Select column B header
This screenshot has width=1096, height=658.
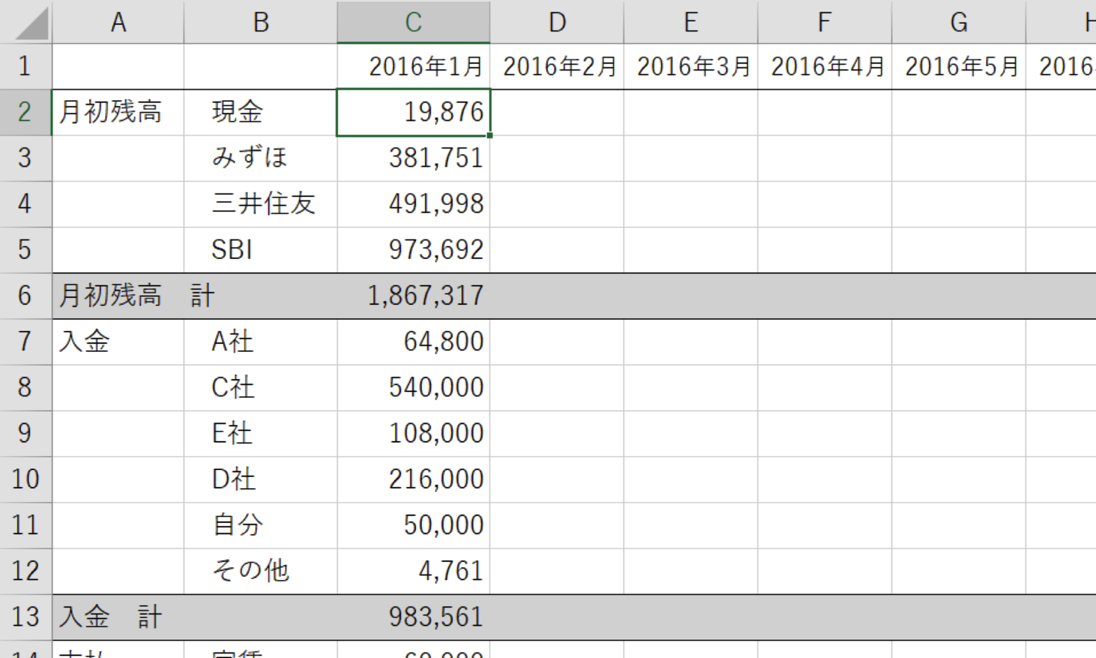[x=261, y=22]
